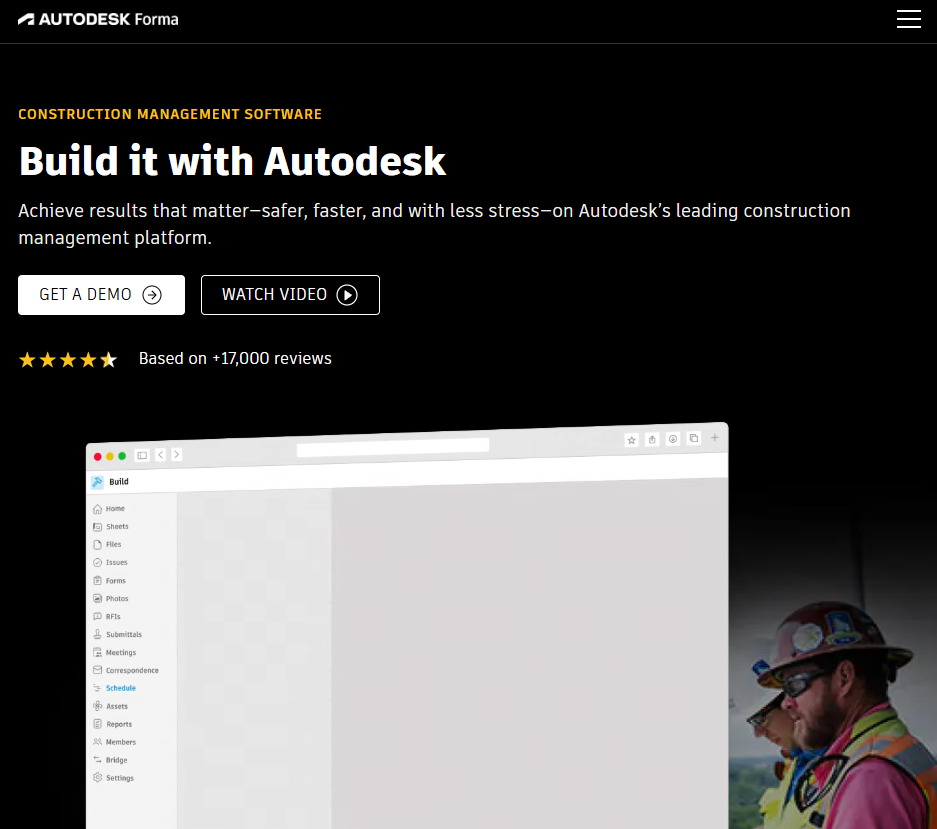Open Assets in the Build sidebar
Screen dimensions: 937x829
[111, 706]
